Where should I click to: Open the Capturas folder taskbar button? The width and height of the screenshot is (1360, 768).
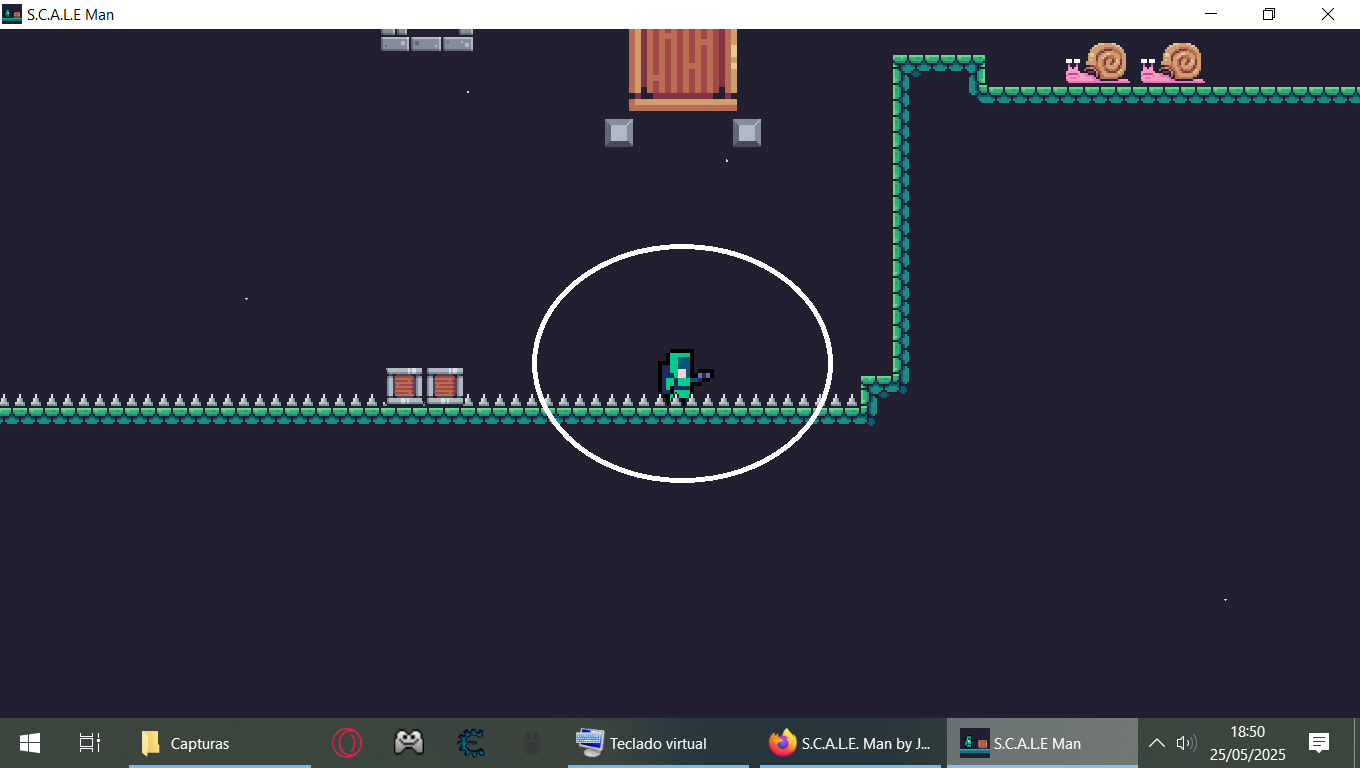click(x=220, y=743)
